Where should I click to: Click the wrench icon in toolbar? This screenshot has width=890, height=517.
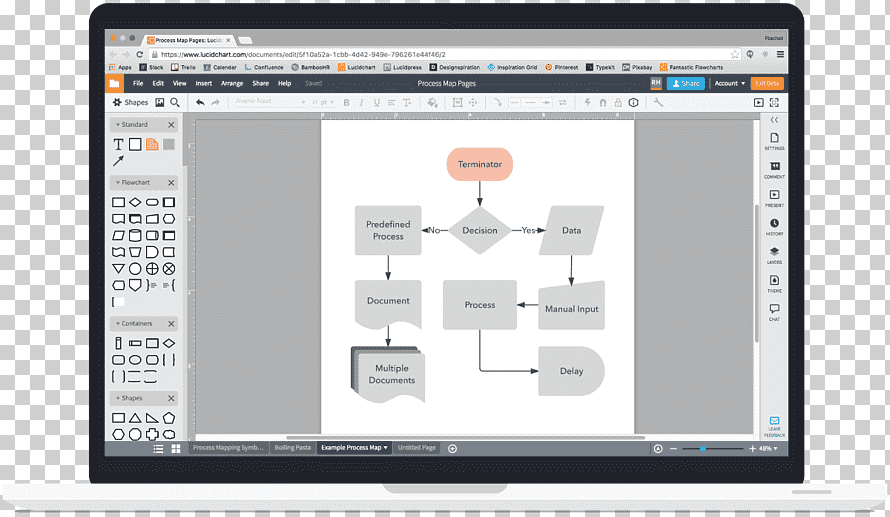click(x=658, y=103)
